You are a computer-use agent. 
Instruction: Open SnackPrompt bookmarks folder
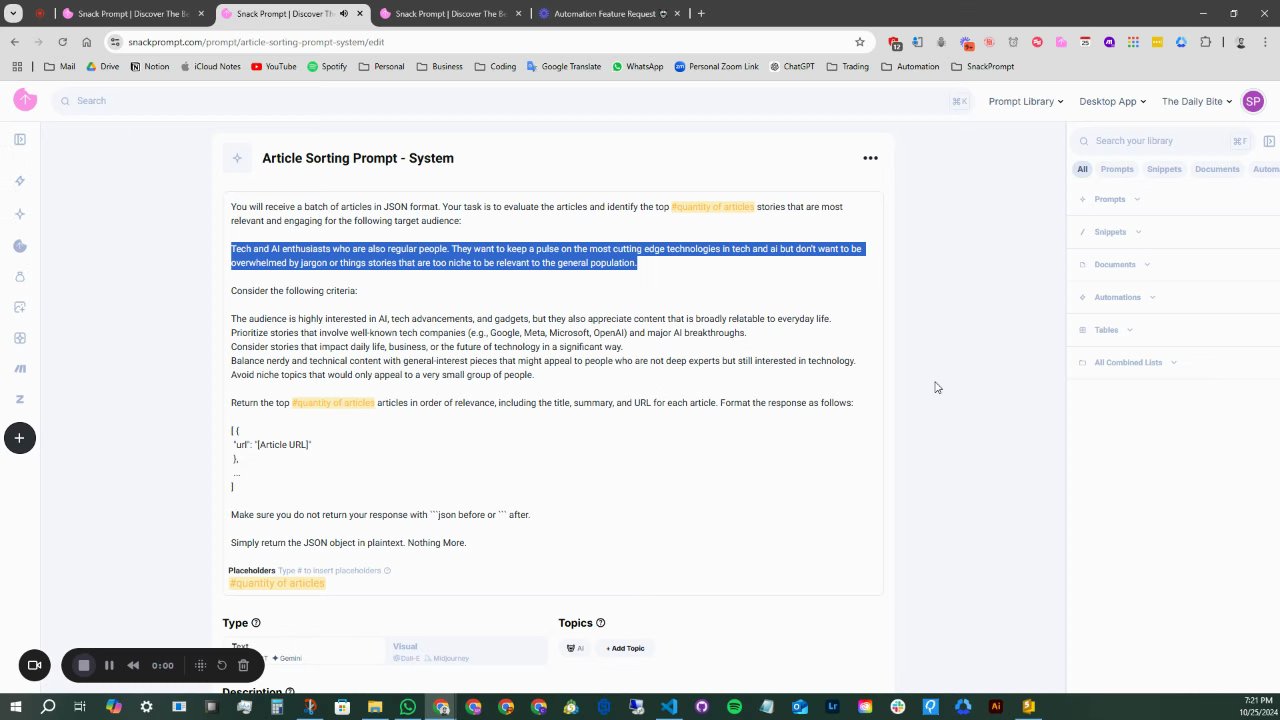coord(982,66)
